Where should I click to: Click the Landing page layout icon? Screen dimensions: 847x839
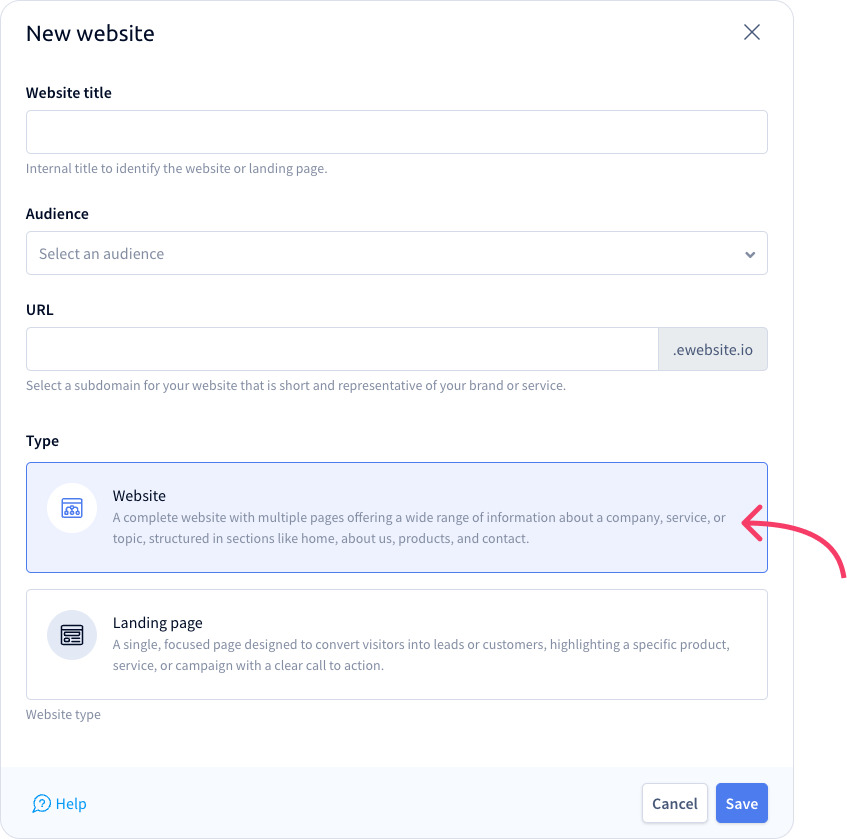pyautogui.click(x=72, y=635)
